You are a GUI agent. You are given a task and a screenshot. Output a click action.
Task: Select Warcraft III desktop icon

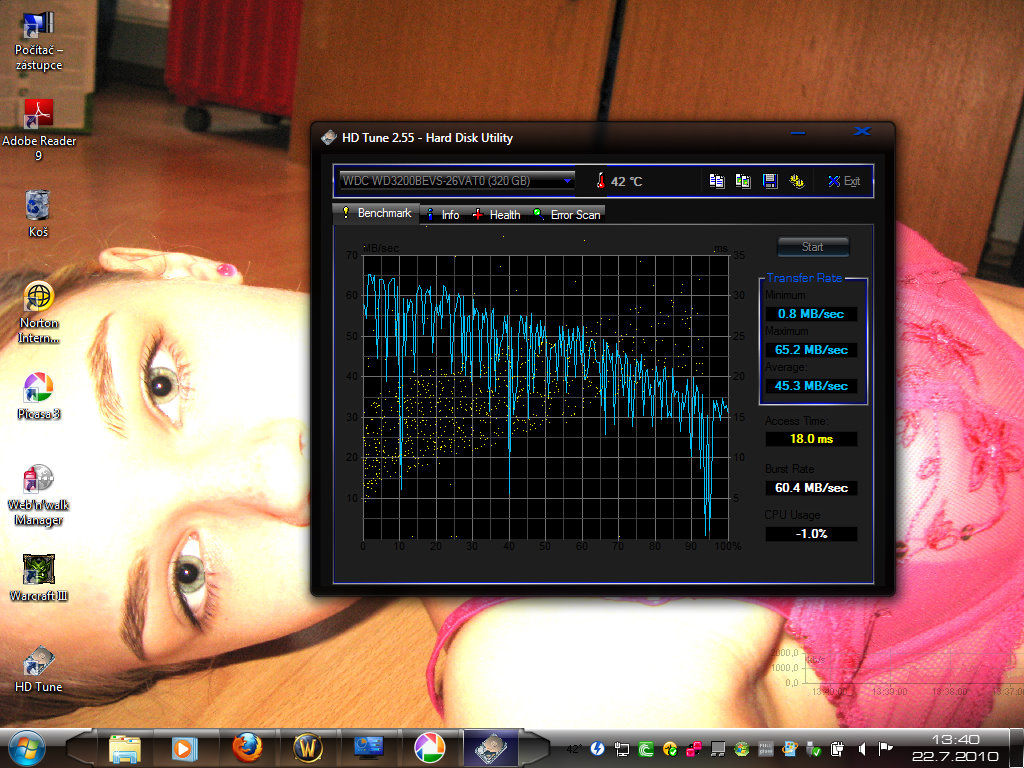39,570
